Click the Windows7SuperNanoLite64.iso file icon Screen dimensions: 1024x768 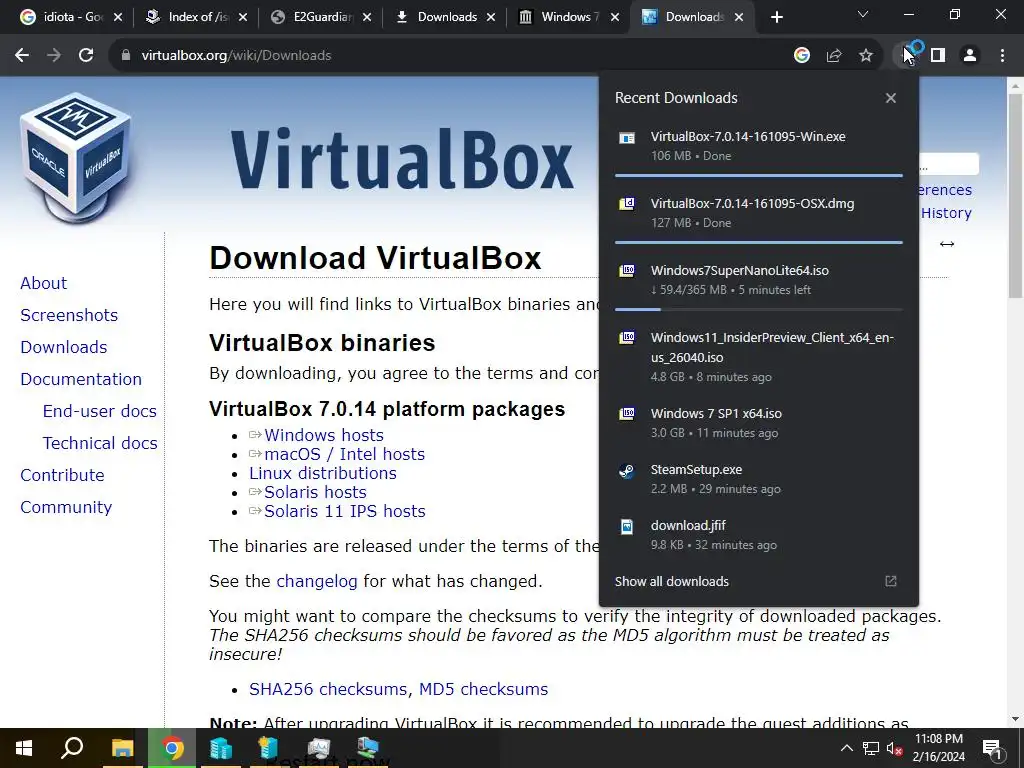point(627,271)
